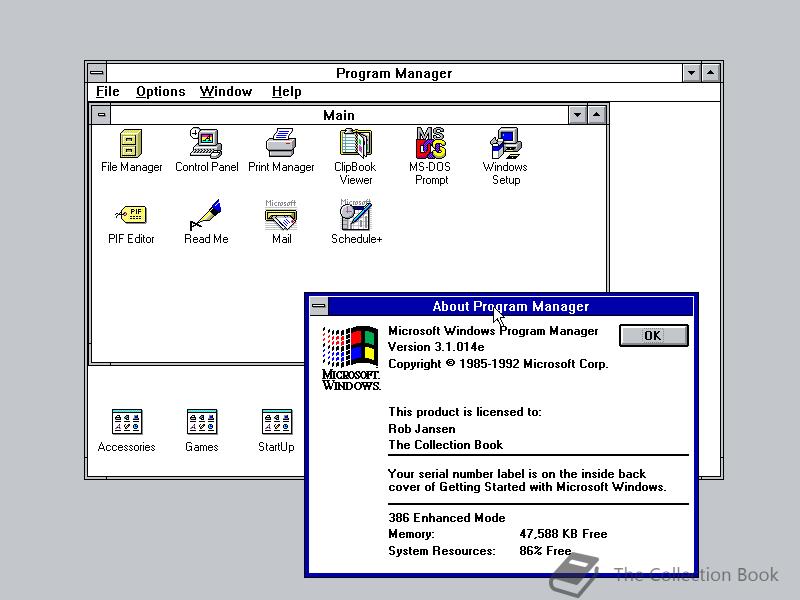
Task: Click the Microsoft Windows logo in About dialog
Action: click(x=351, y=358)
